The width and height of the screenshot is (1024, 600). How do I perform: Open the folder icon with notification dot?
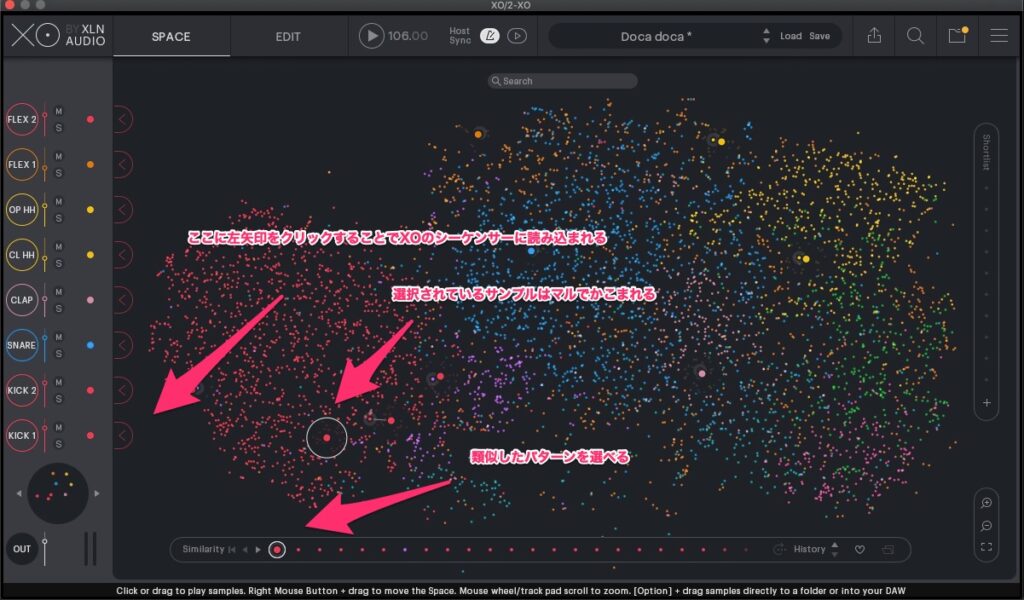[956, 36]
